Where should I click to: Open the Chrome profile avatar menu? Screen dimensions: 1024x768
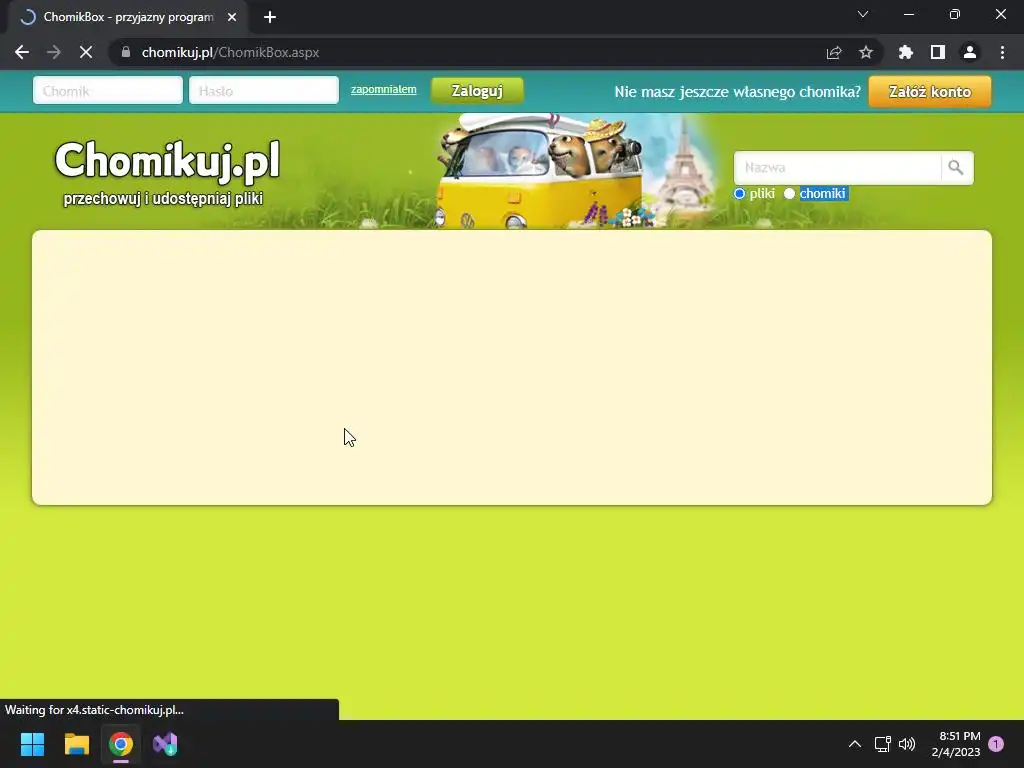click(969, 52)
